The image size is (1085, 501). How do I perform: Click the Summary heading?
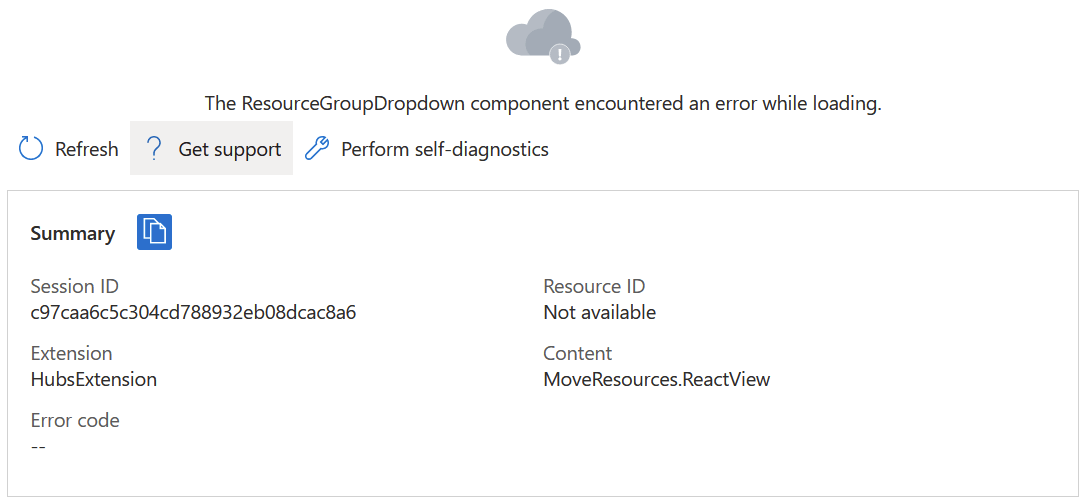[x=73, y=234]
